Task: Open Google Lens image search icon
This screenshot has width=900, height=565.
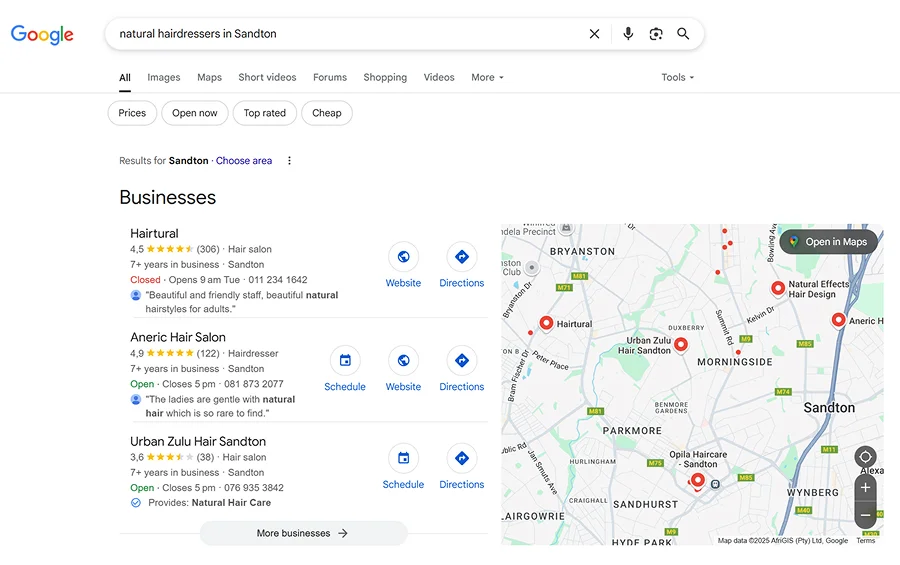Action: point(655,34)
